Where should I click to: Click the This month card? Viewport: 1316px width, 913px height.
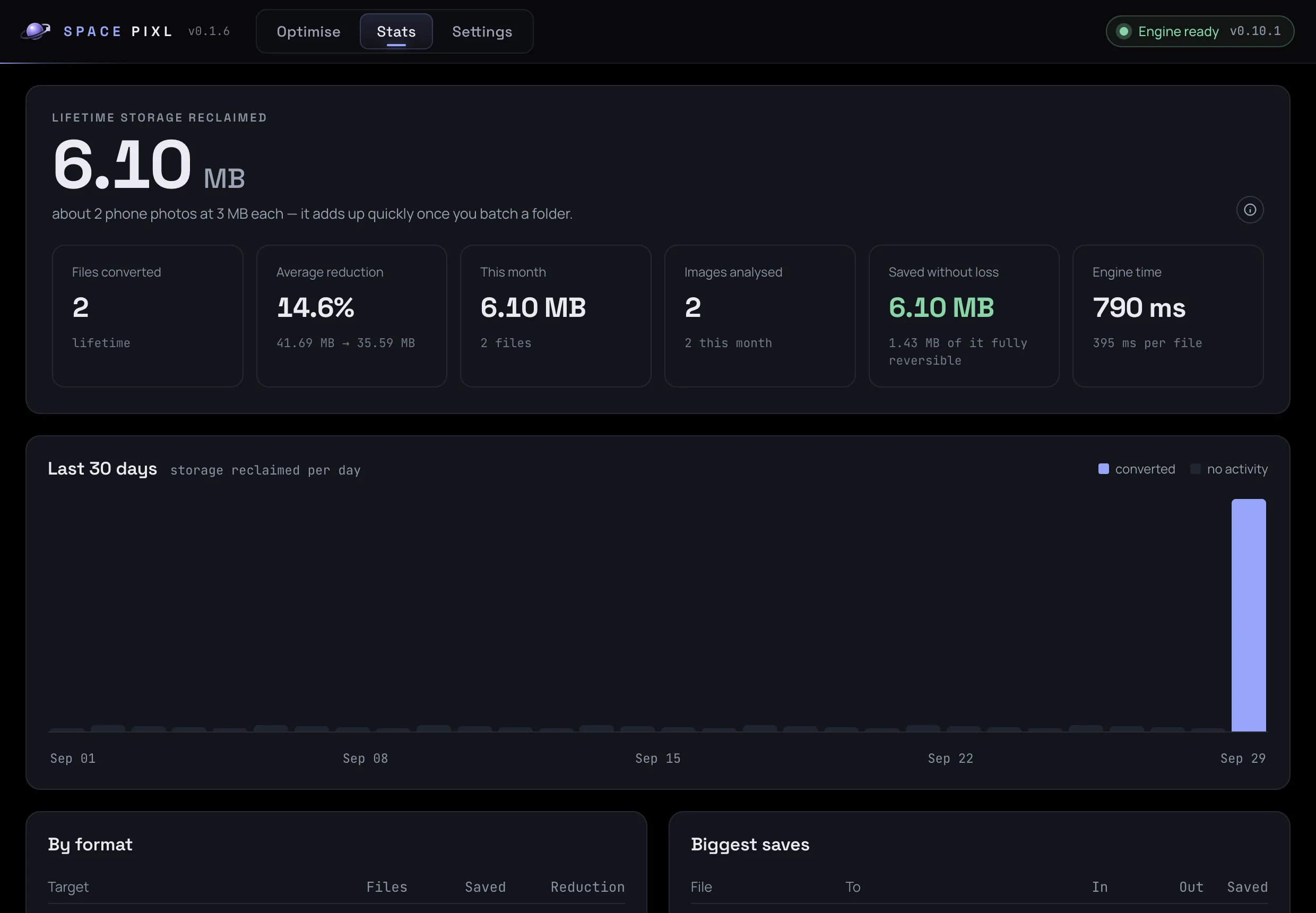pyautogui.click(x=556, y=316)
